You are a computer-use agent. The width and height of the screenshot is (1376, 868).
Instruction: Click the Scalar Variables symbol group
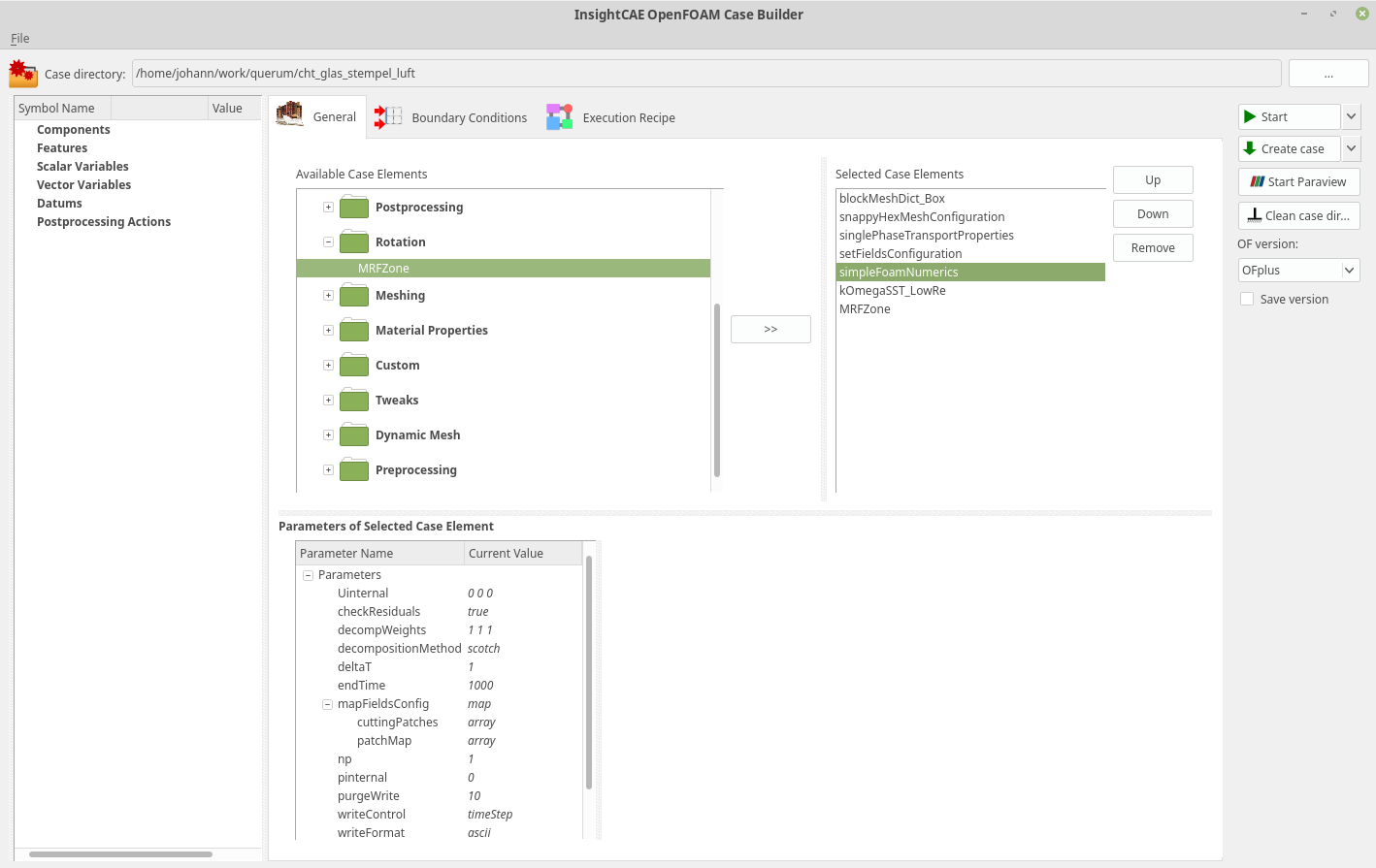coord(82,166)
